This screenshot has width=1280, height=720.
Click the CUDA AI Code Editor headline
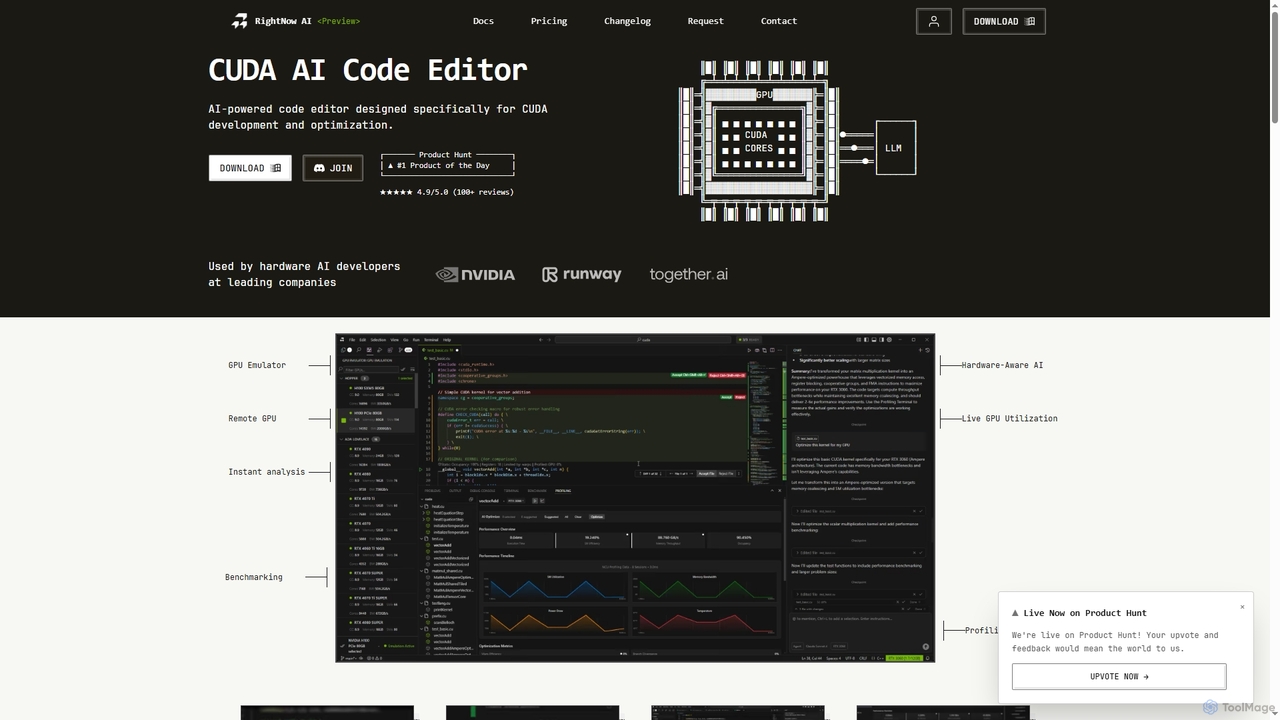(x=367, y=70)
